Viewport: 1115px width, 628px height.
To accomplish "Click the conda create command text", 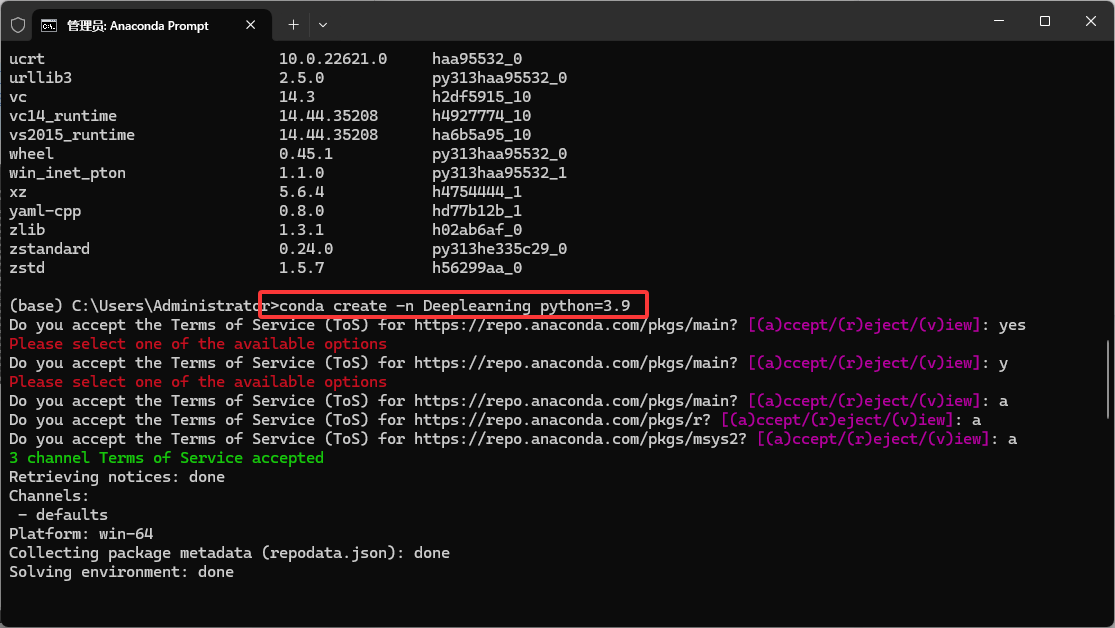I will click(x=455, y=306).
